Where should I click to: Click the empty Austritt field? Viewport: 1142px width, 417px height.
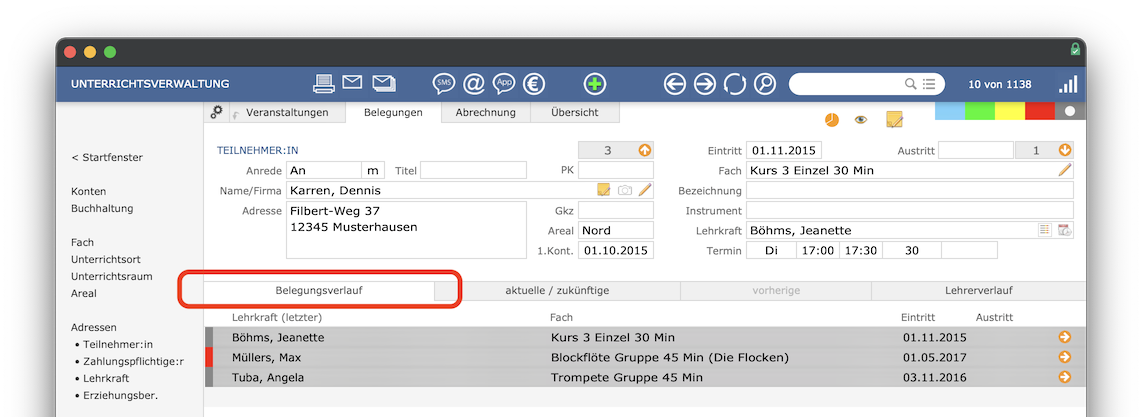pyautogui.click(x=975, y=151)
